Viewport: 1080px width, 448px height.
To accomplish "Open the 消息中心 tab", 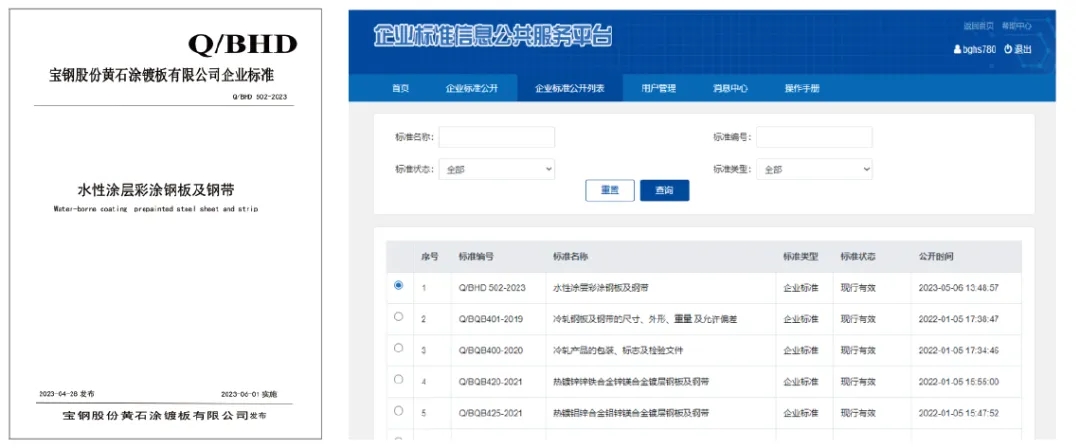I will pos(730,88).
